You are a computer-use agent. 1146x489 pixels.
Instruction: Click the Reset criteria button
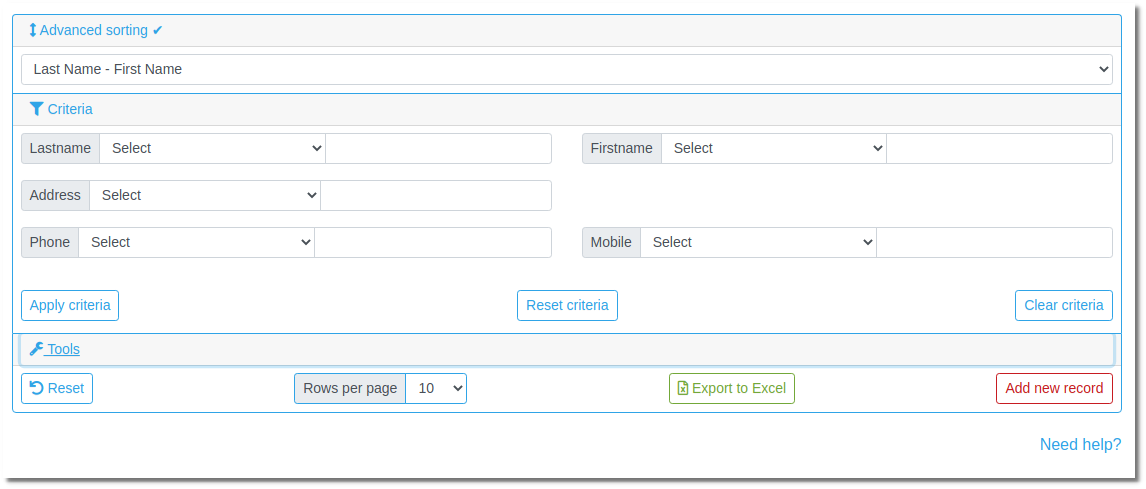click(567, 306)
